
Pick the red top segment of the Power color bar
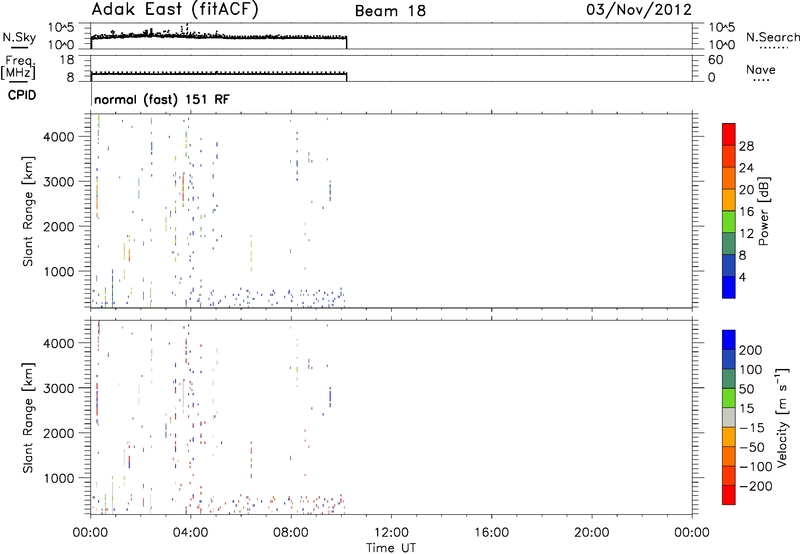point(729,134)
